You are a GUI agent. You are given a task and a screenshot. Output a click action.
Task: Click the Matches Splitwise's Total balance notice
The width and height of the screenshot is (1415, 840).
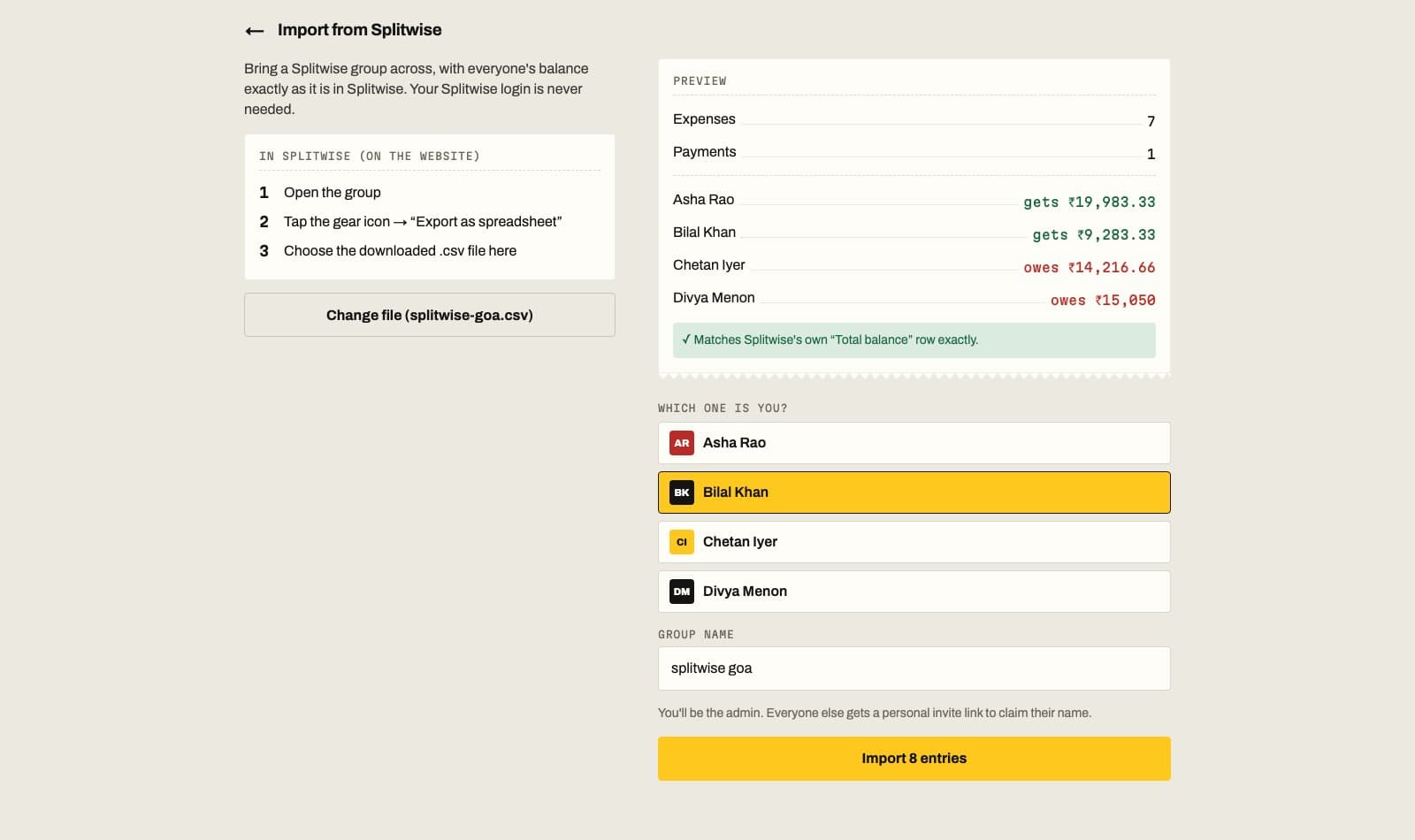(x=914, y=340)
